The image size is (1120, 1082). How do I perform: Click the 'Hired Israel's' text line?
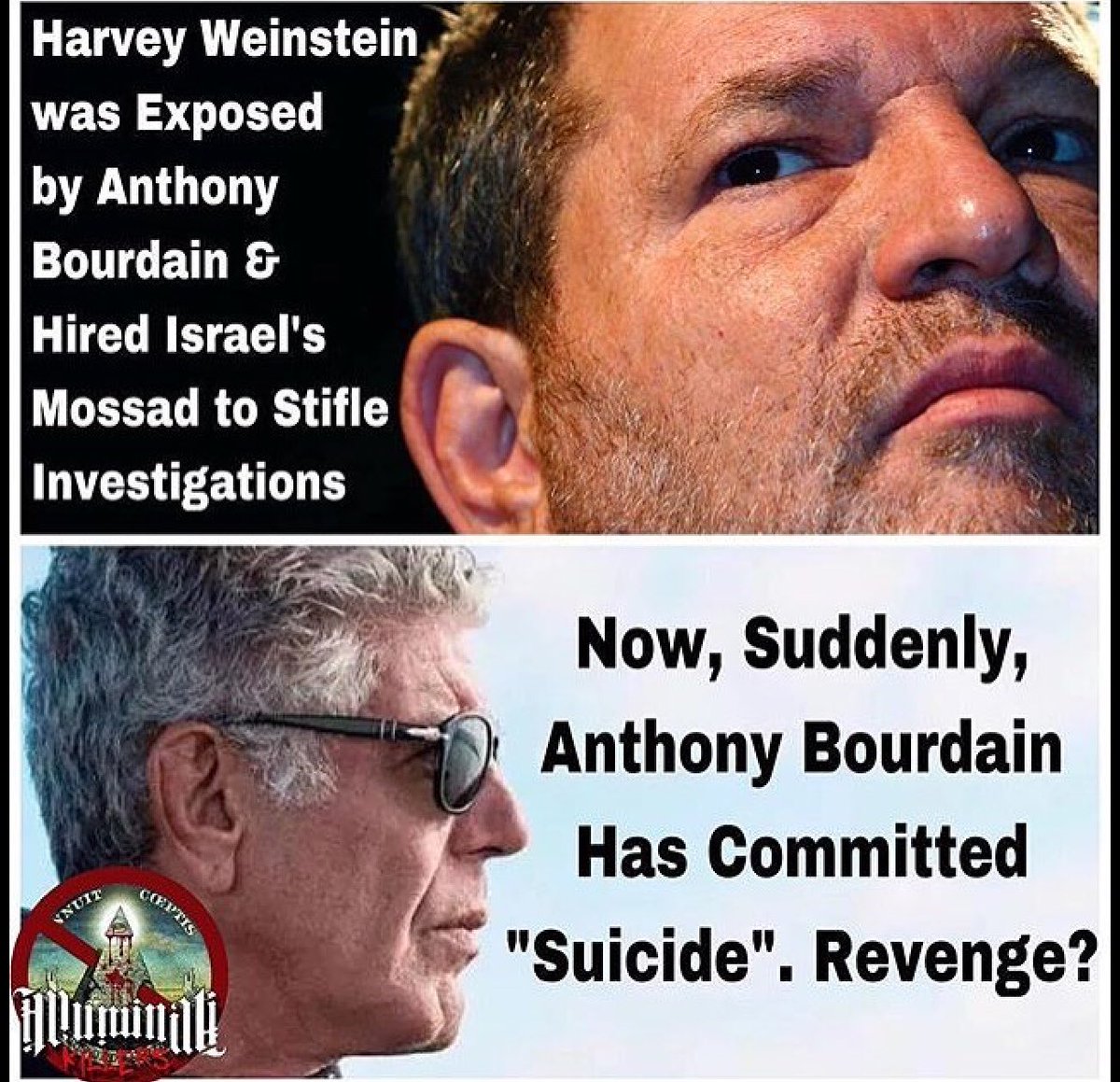click(x=178, y=334)
